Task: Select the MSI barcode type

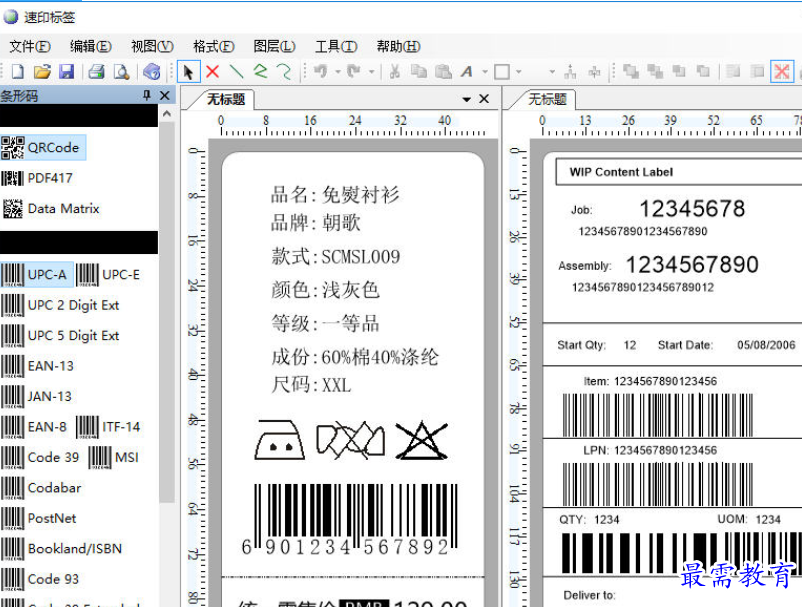Action: (114, 457)
